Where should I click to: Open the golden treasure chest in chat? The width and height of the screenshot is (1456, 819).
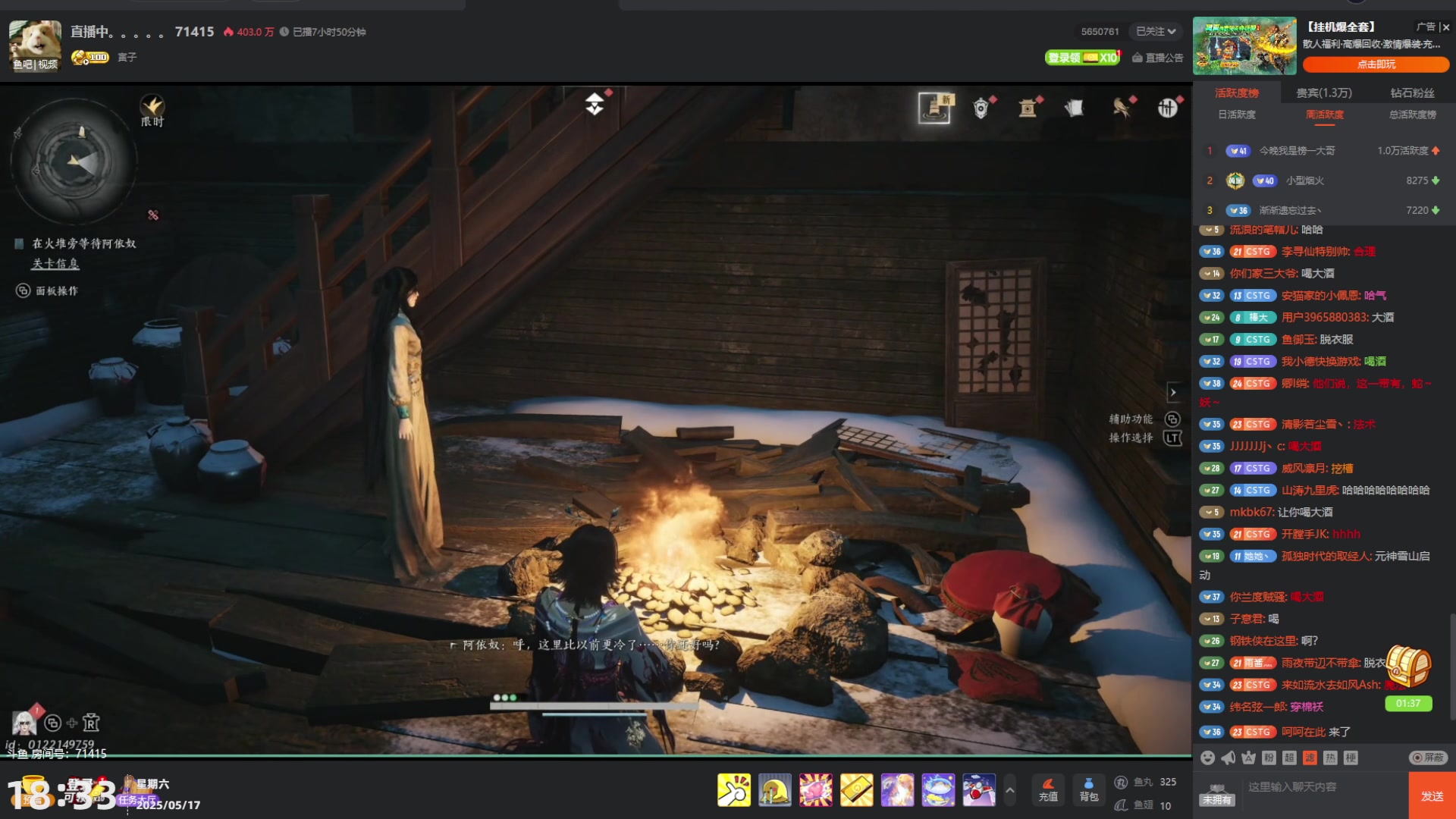1409,666
